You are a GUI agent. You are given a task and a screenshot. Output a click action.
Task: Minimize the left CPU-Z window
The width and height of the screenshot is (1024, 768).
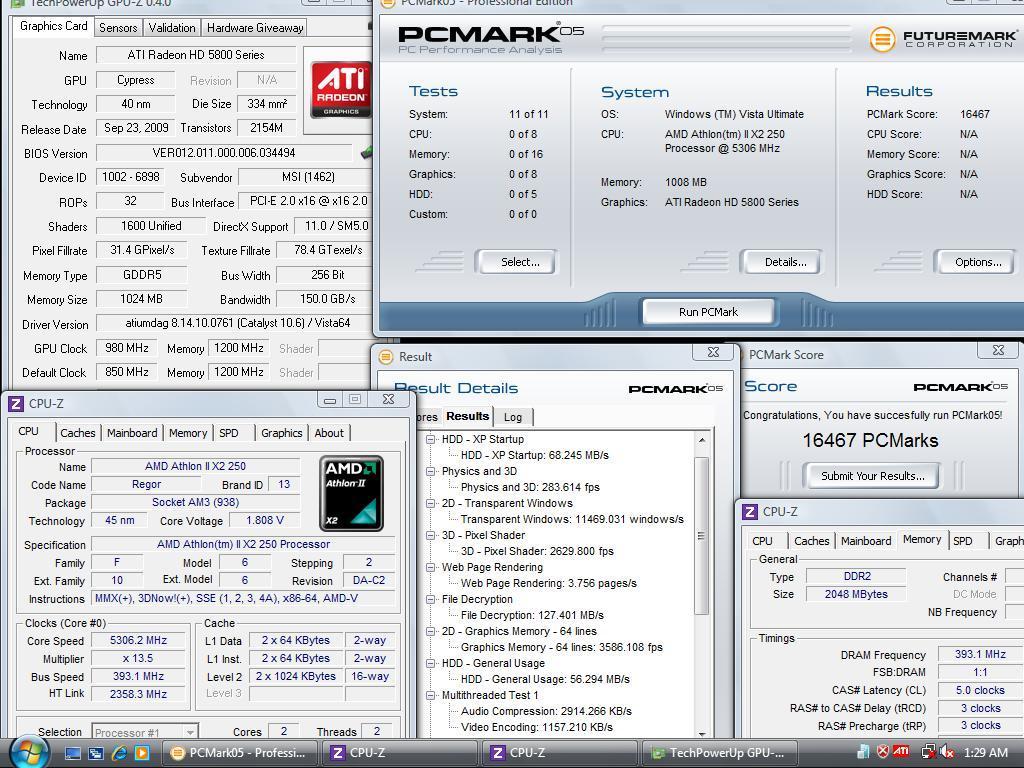coord(330,400)
